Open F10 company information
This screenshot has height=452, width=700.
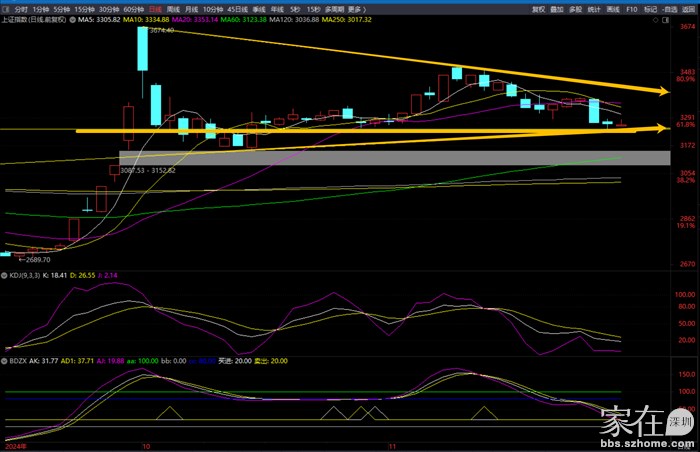(630, 6)
